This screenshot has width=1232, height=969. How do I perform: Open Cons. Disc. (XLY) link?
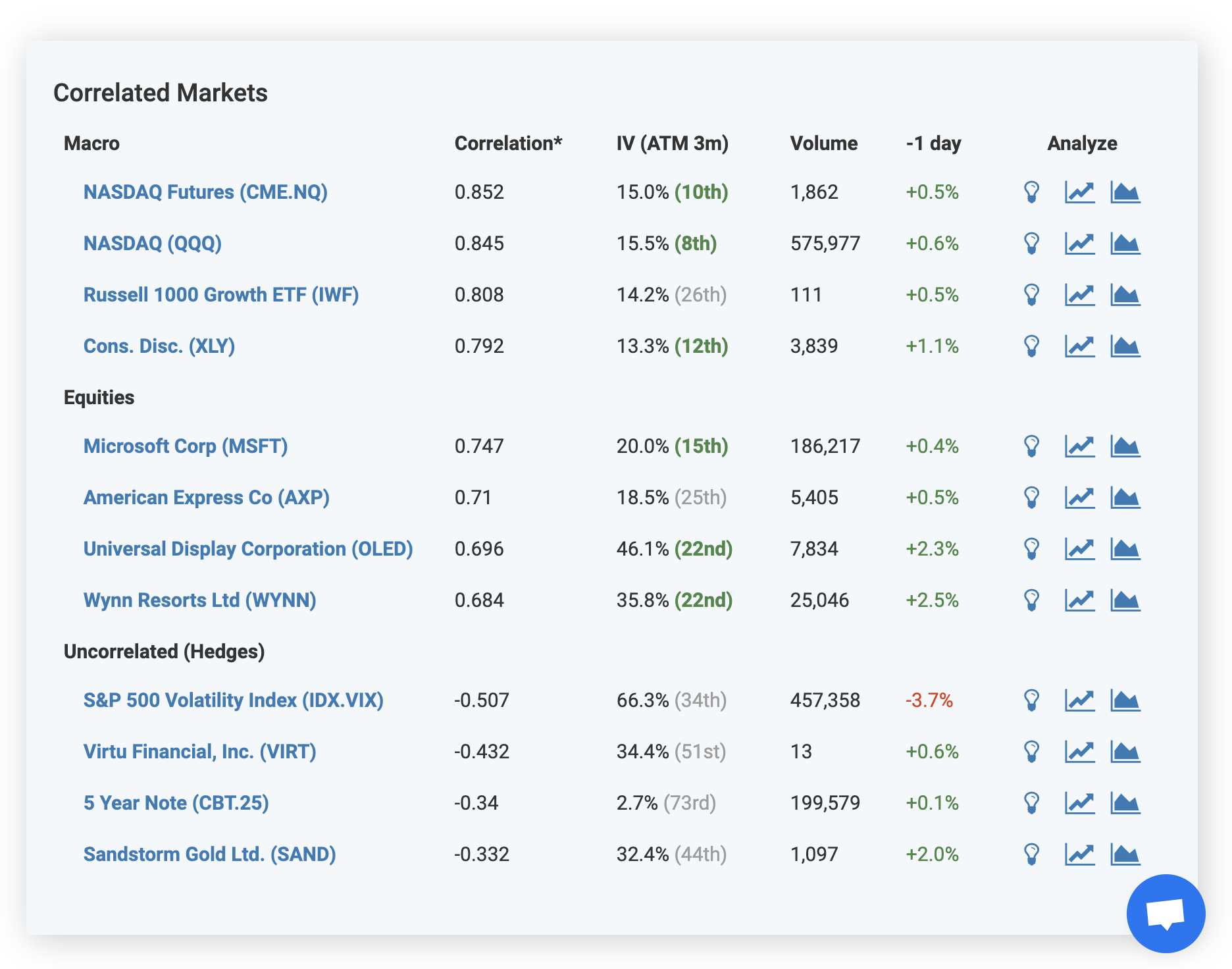pos(159,346)
